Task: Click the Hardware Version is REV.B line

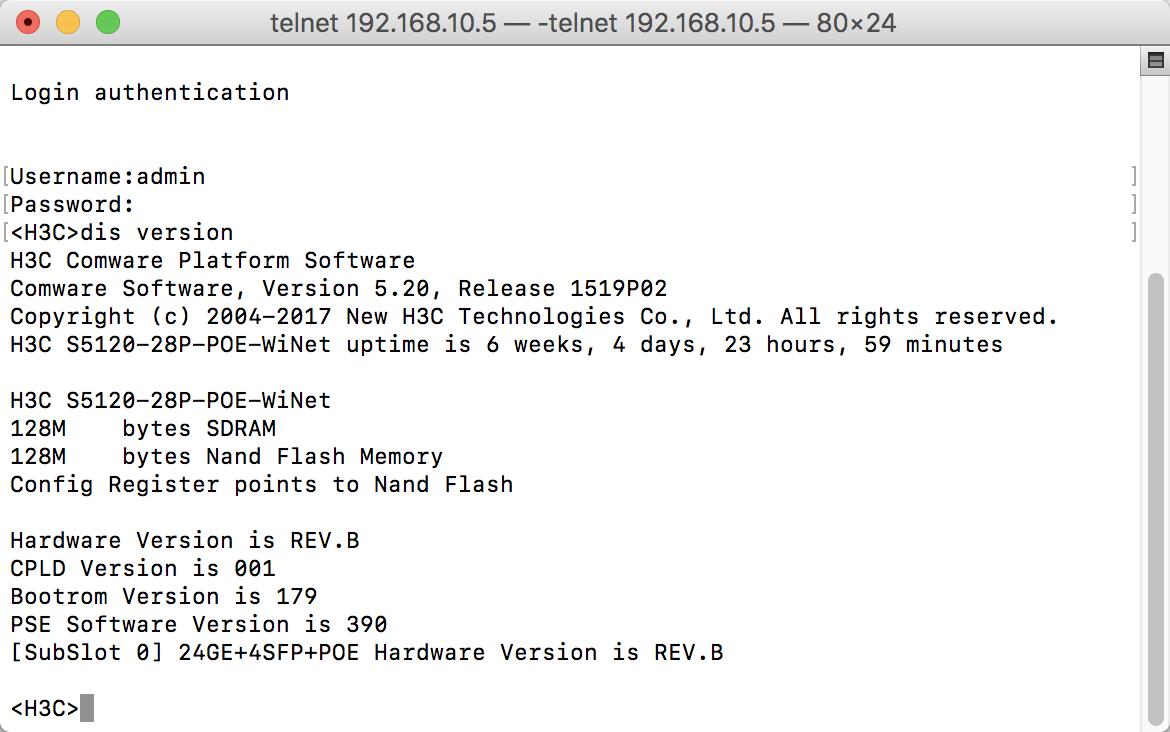Action: click(x=185, y=541)
